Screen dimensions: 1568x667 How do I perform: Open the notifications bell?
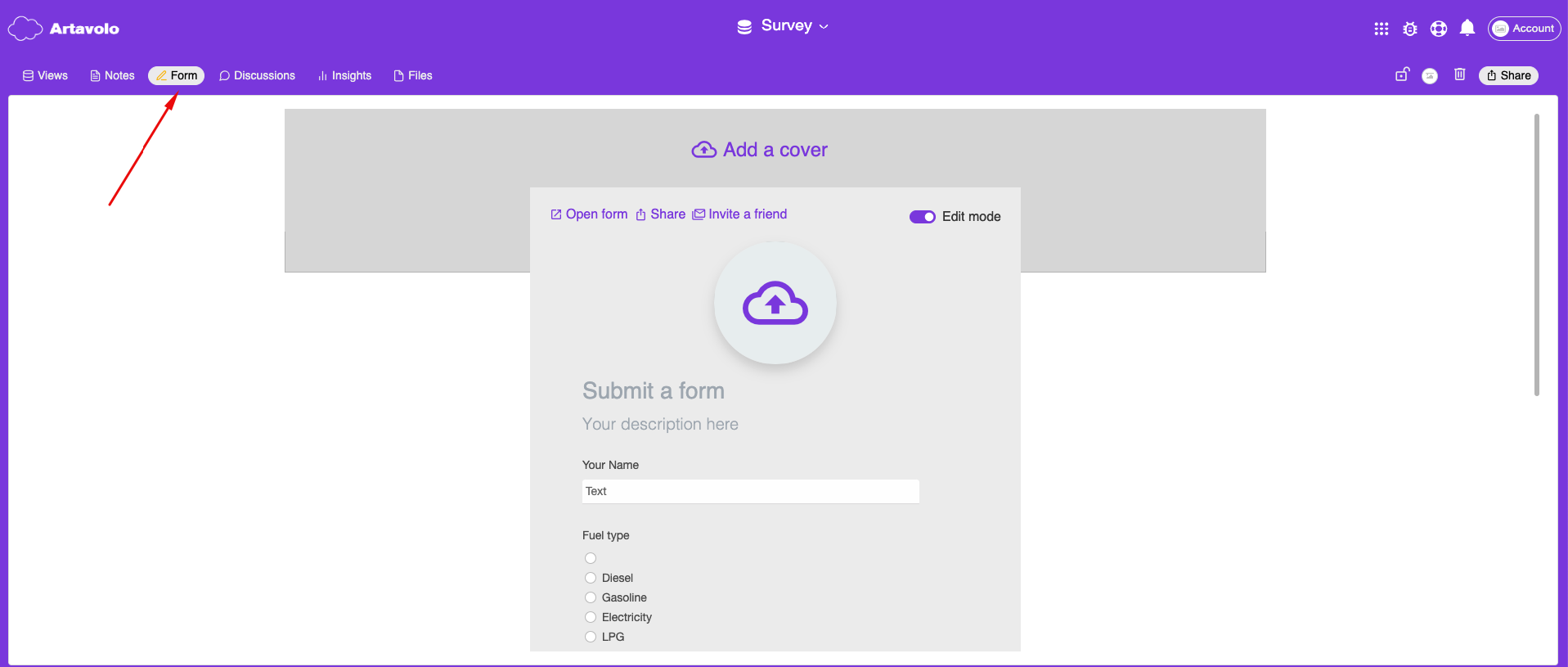[x=1467, y=29]
